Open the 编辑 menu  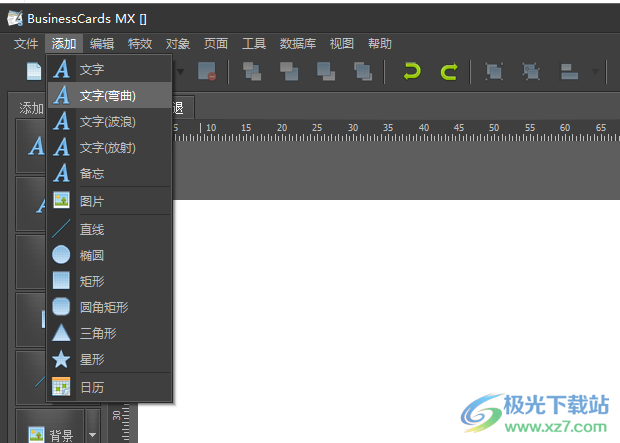click(x=102, y=44)
